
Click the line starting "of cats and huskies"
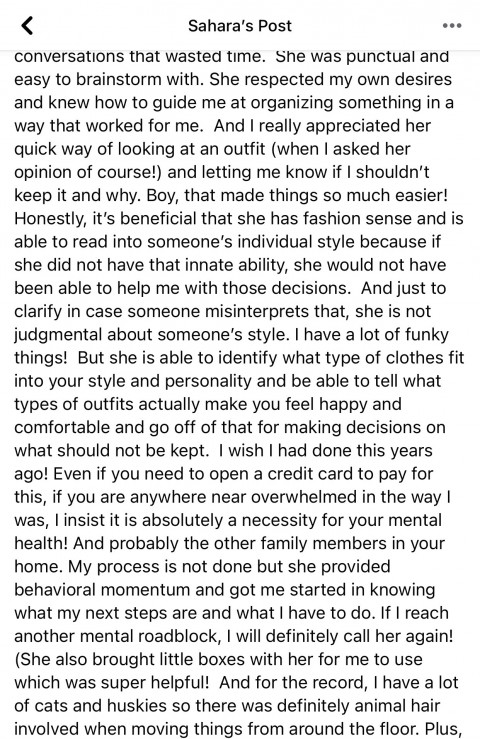[227, 706]
